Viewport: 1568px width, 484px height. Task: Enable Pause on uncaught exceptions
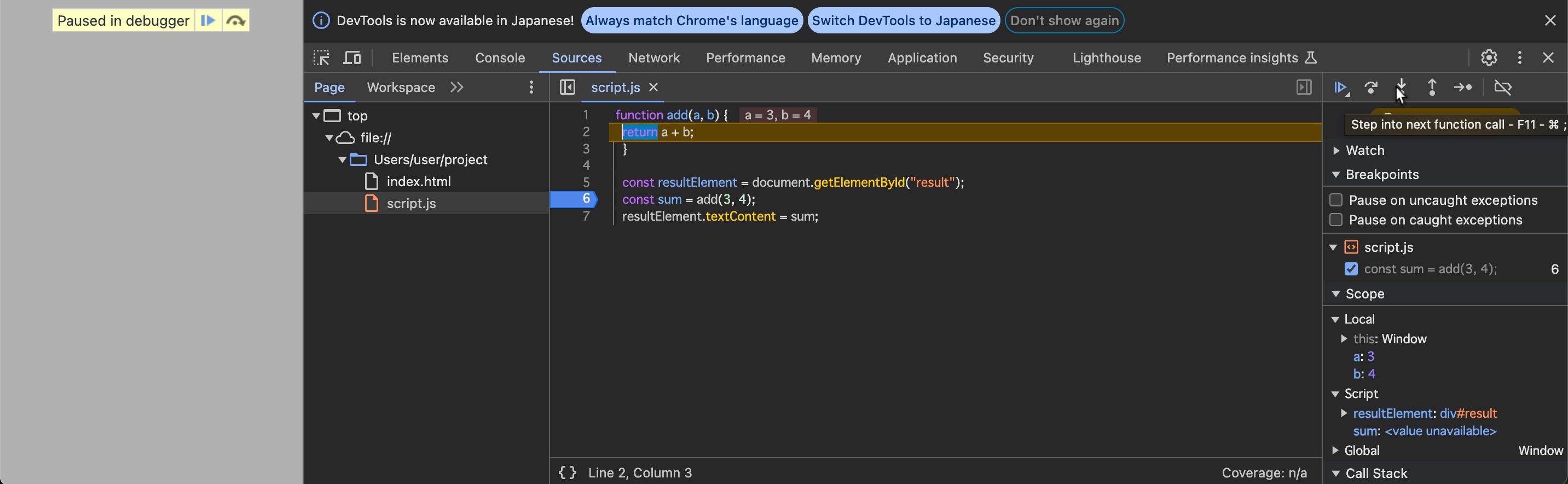click(1336, 200)
